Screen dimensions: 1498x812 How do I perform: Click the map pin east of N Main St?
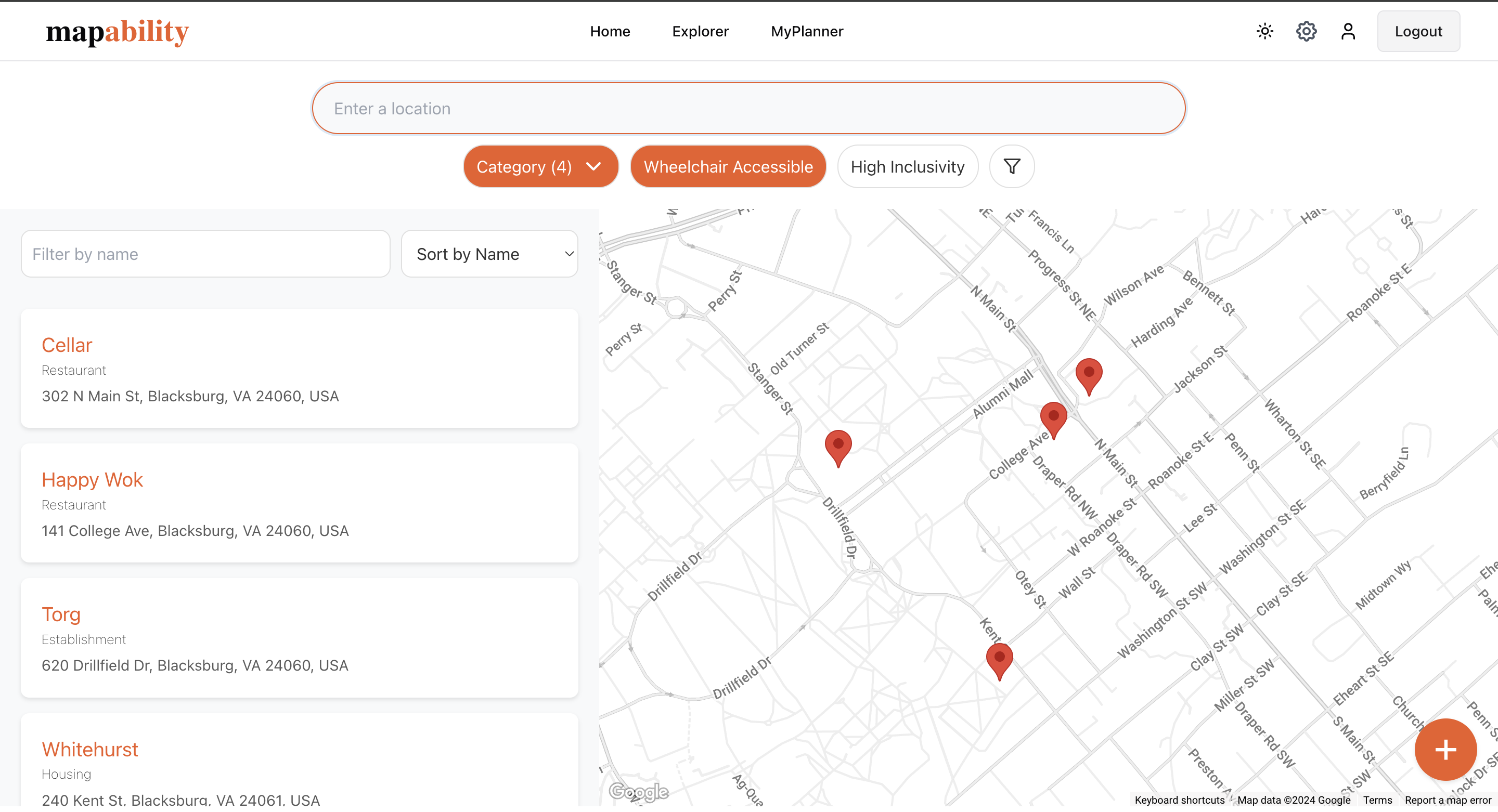click(1088, 375)
